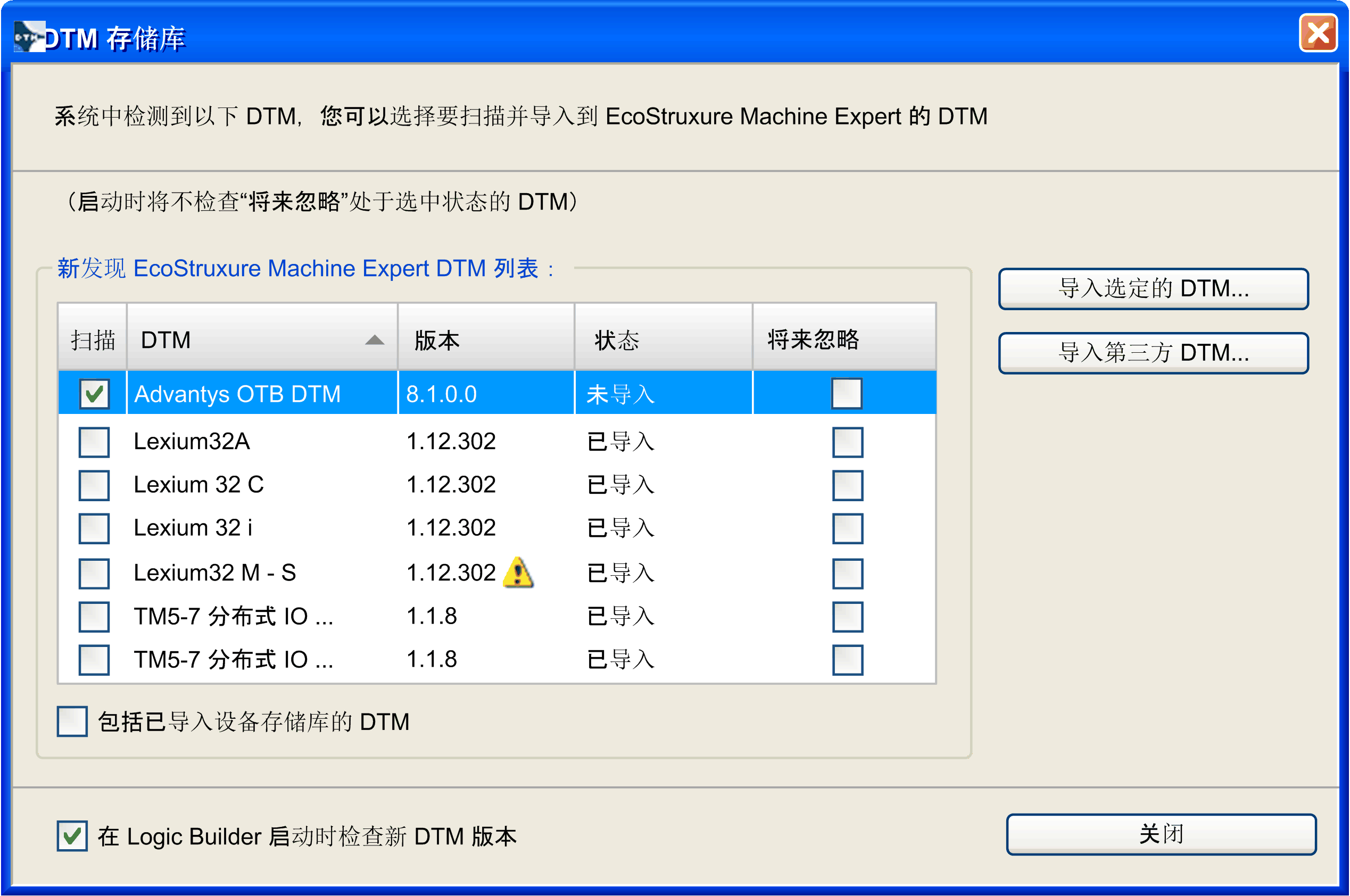Click the DTM icon in the title bar
The image size is (1350, 896).
(29, 37)
